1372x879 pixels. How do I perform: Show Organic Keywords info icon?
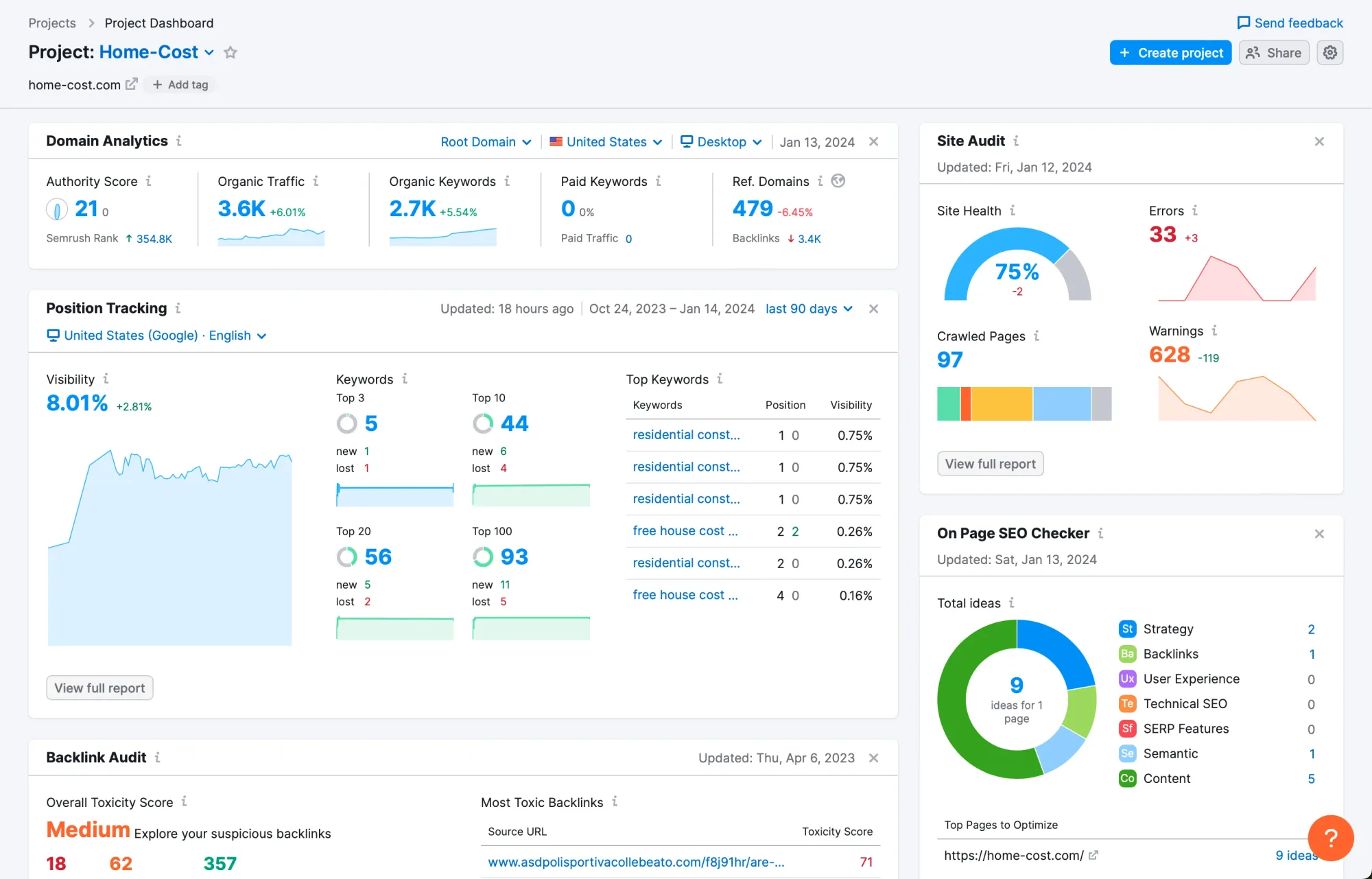pyautogui.click(x=507, y=181)
